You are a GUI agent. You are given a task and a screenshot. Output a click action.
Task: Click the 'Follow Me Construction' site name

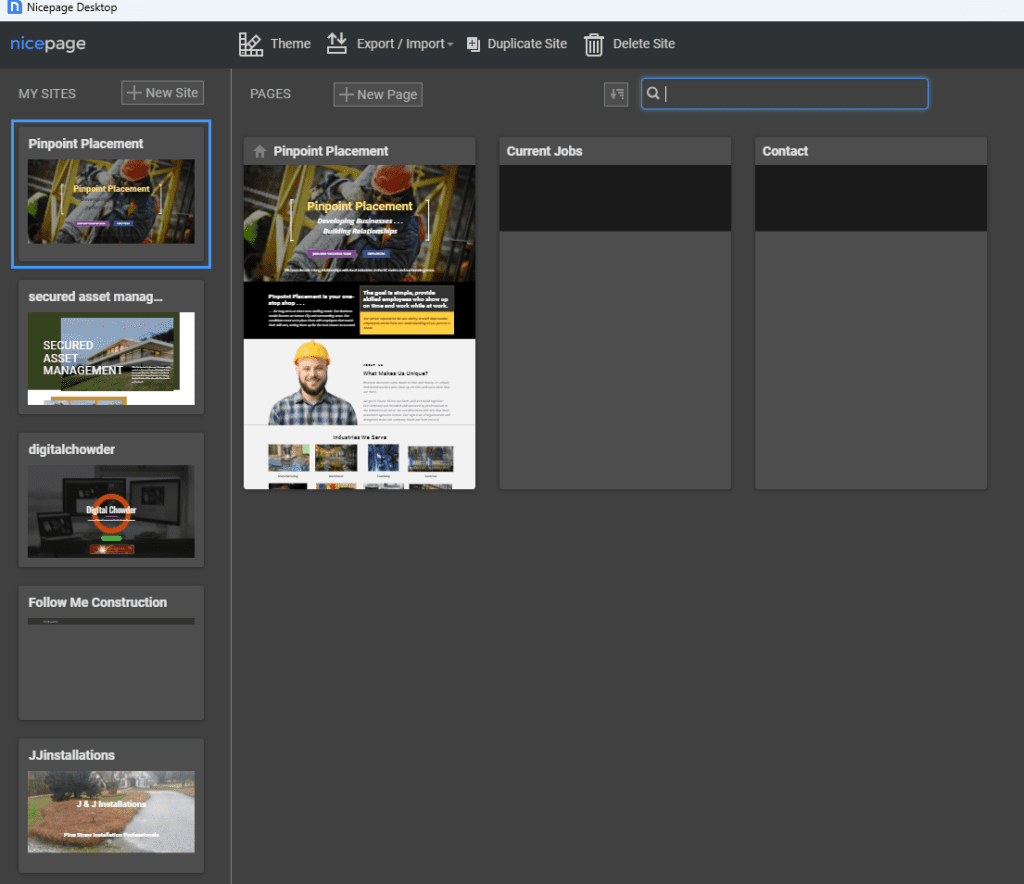coord(97,602)
